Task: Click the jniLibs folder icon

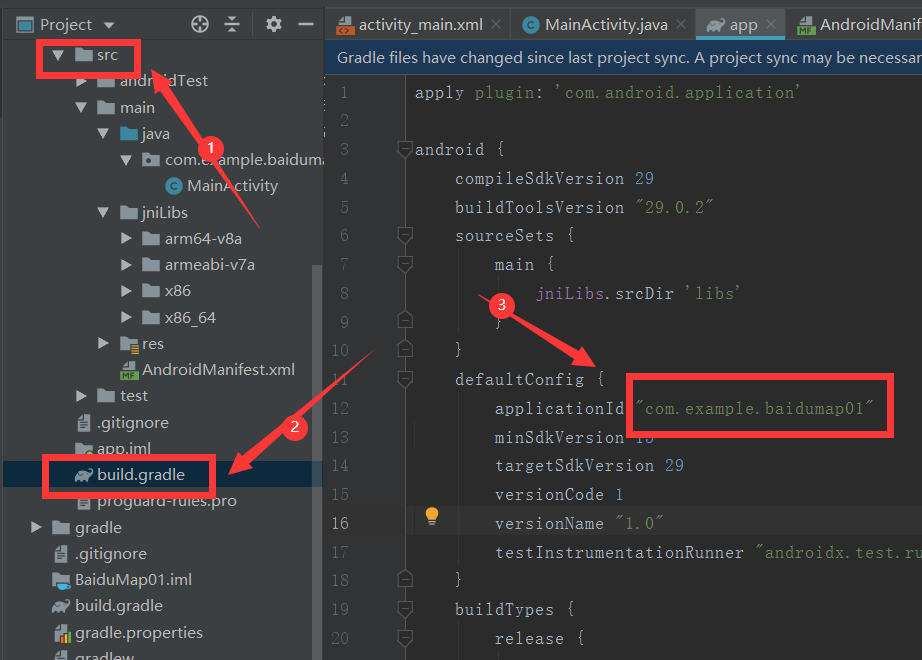Action: (129, 212)
